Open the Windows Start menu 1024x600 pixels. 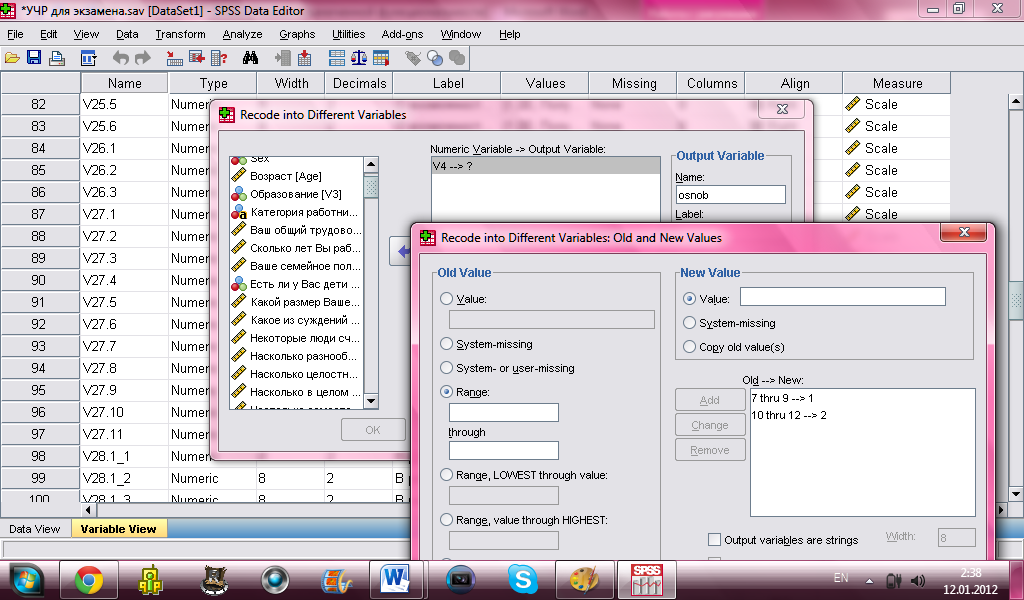click(x=26, y=580)
